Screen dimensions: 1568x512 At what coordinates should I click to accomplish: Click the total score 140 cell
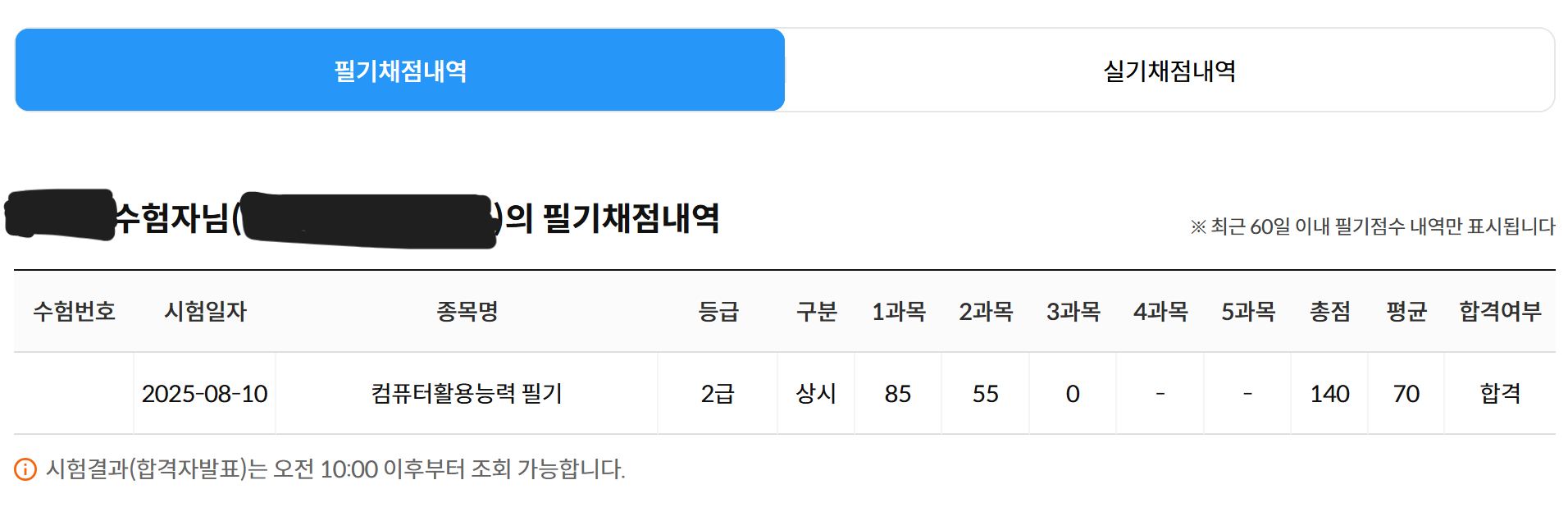point(1329,394)
